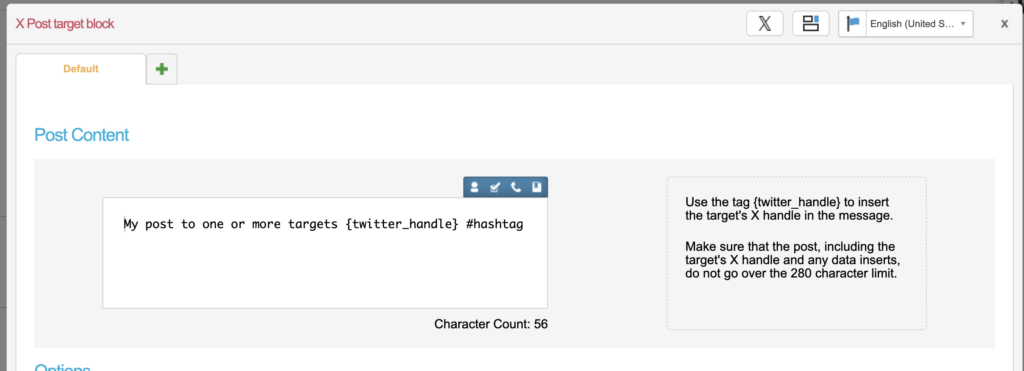
Task: Click the Character Count: 56 label
Action: pyautogui.click(x=490, y=324)
